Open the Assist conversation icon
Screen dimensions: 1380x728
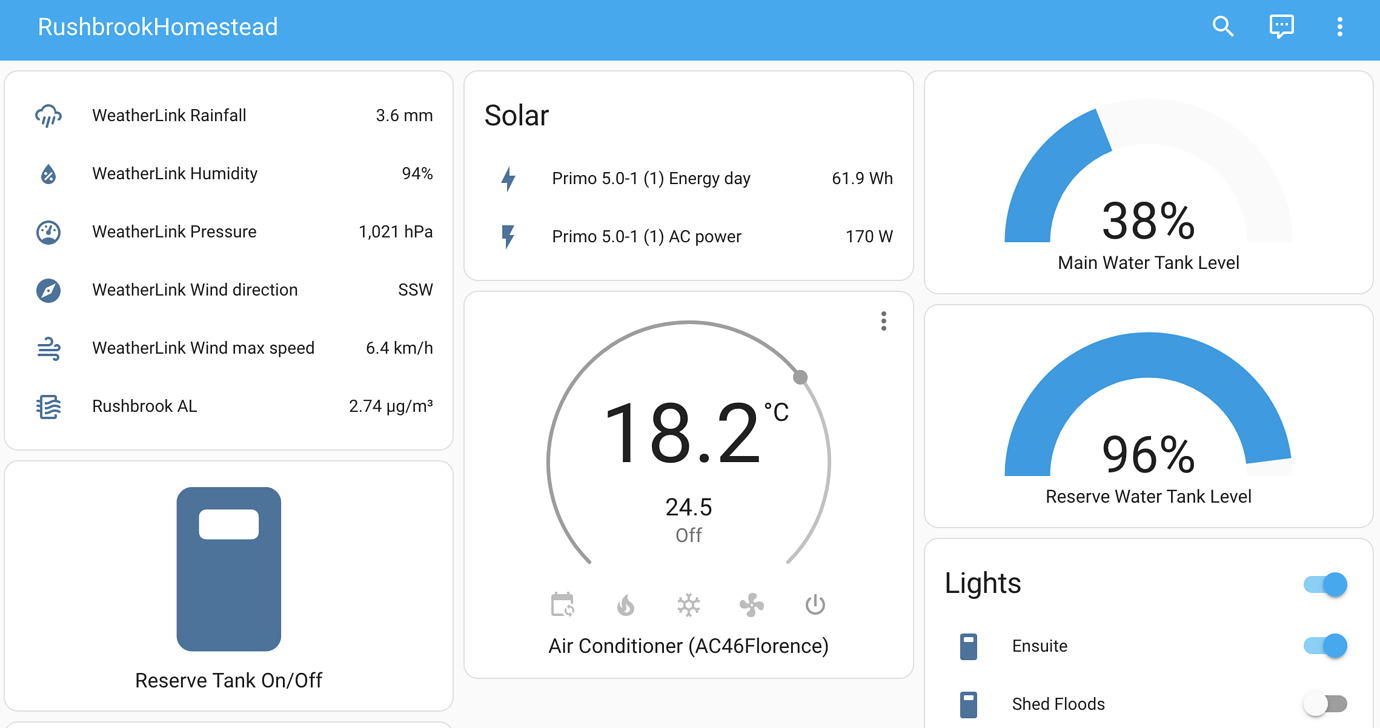pos(1281,27)
